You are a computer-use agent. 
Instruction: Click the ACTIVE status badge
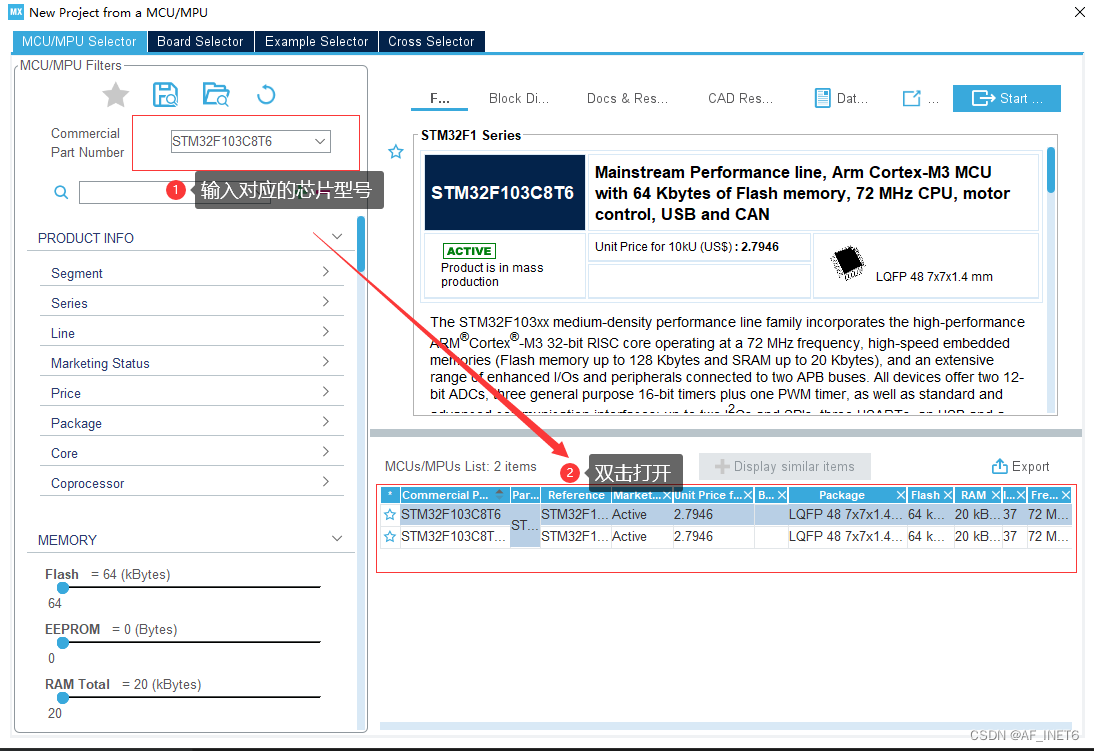469,251
